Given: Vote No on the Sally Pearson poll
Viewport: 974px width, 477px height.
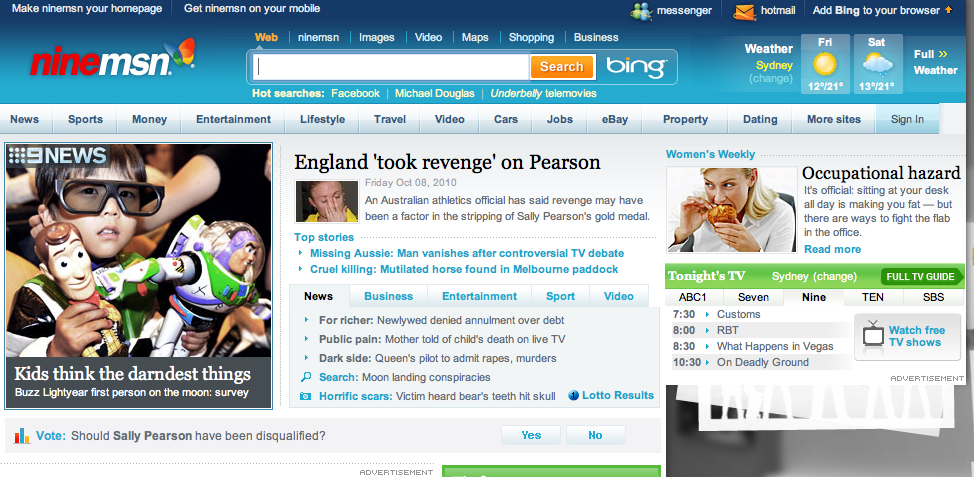Looking at the screenshot, I should [595, 435].
